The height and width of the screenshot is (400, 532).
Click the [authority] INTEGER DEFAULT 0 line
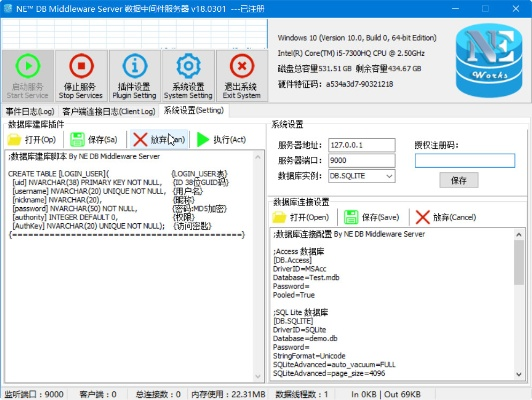pos(65,217)
